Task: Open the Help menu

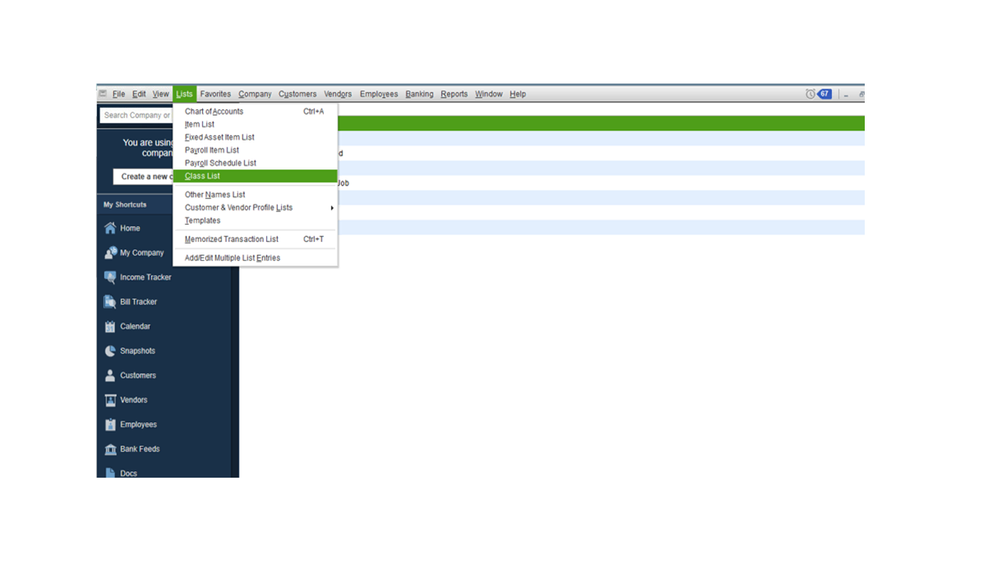Action: [518, 94]
